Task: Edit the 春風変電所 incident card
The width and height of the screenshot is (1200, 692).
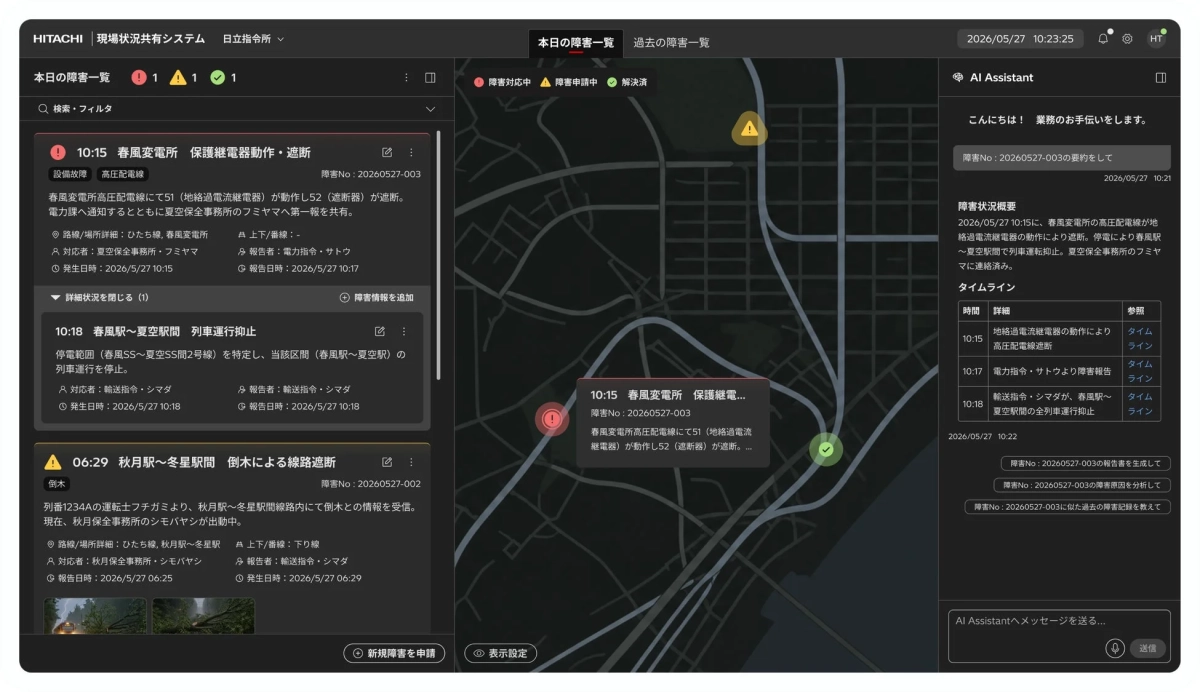Action: tap(387, 152)
